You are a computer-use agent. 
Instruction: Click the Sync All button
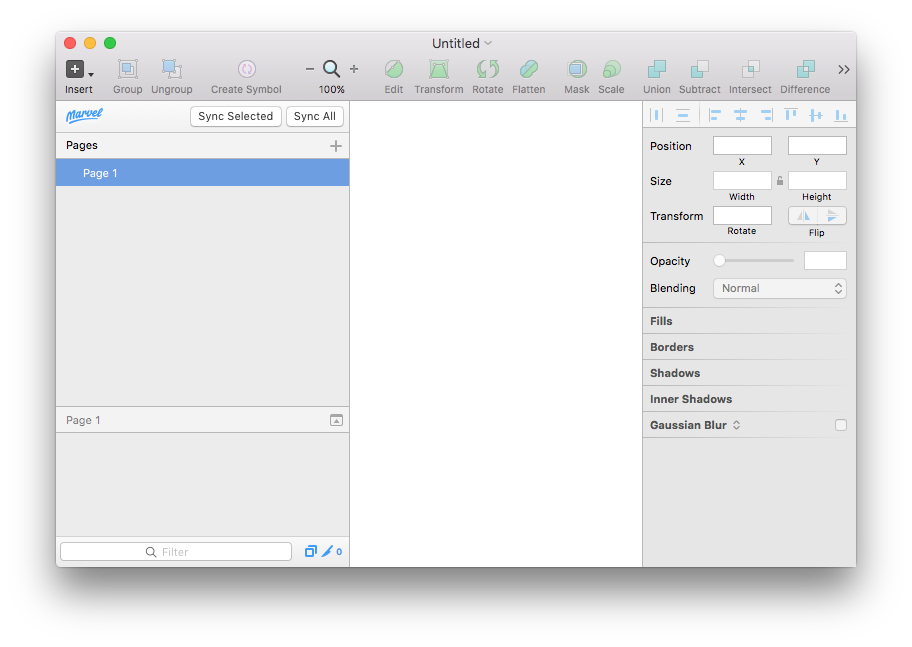(315, 116)
